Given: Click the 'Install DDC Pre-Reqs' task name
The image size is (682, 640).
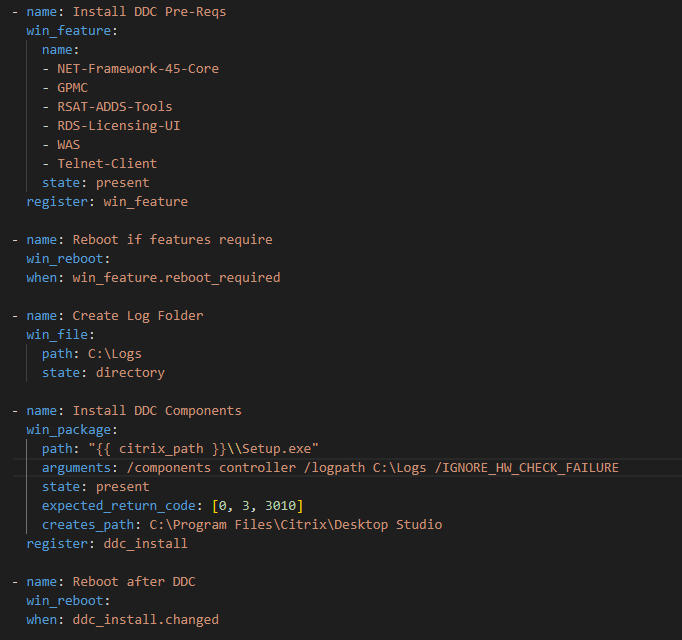Looking at the screenshot, I should pos(149,12).
